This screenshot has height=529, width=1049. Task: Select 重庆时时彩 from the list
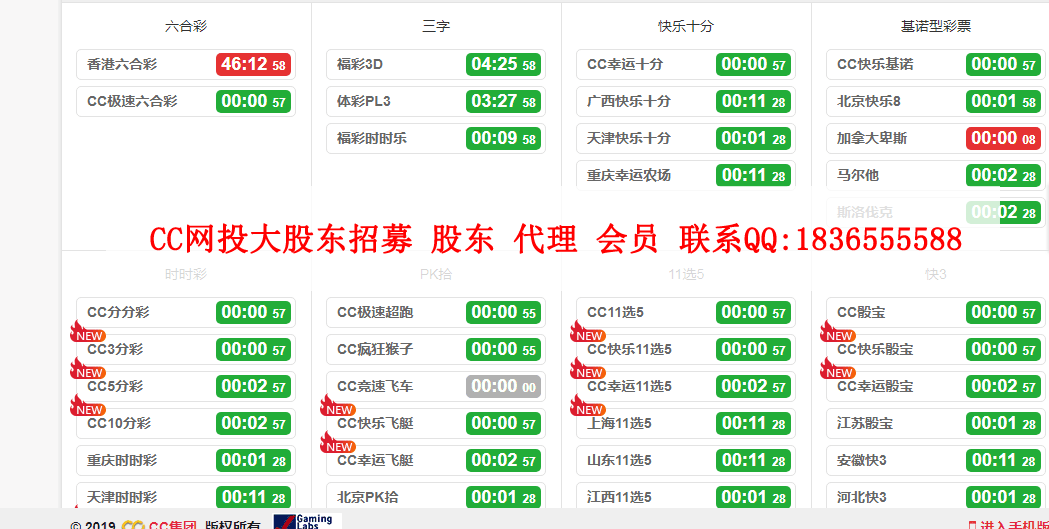pos(122,460)
